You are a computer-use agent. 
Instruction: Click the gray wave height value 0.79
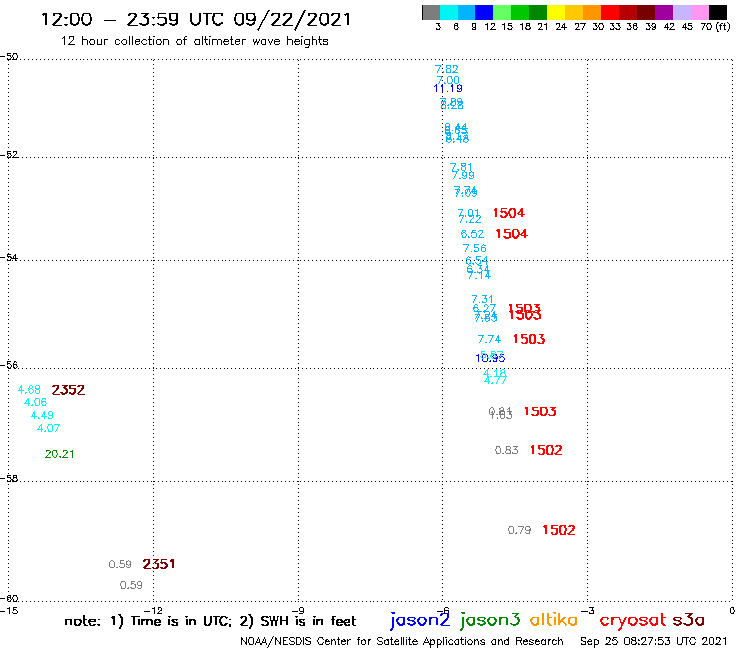(519, 530)
